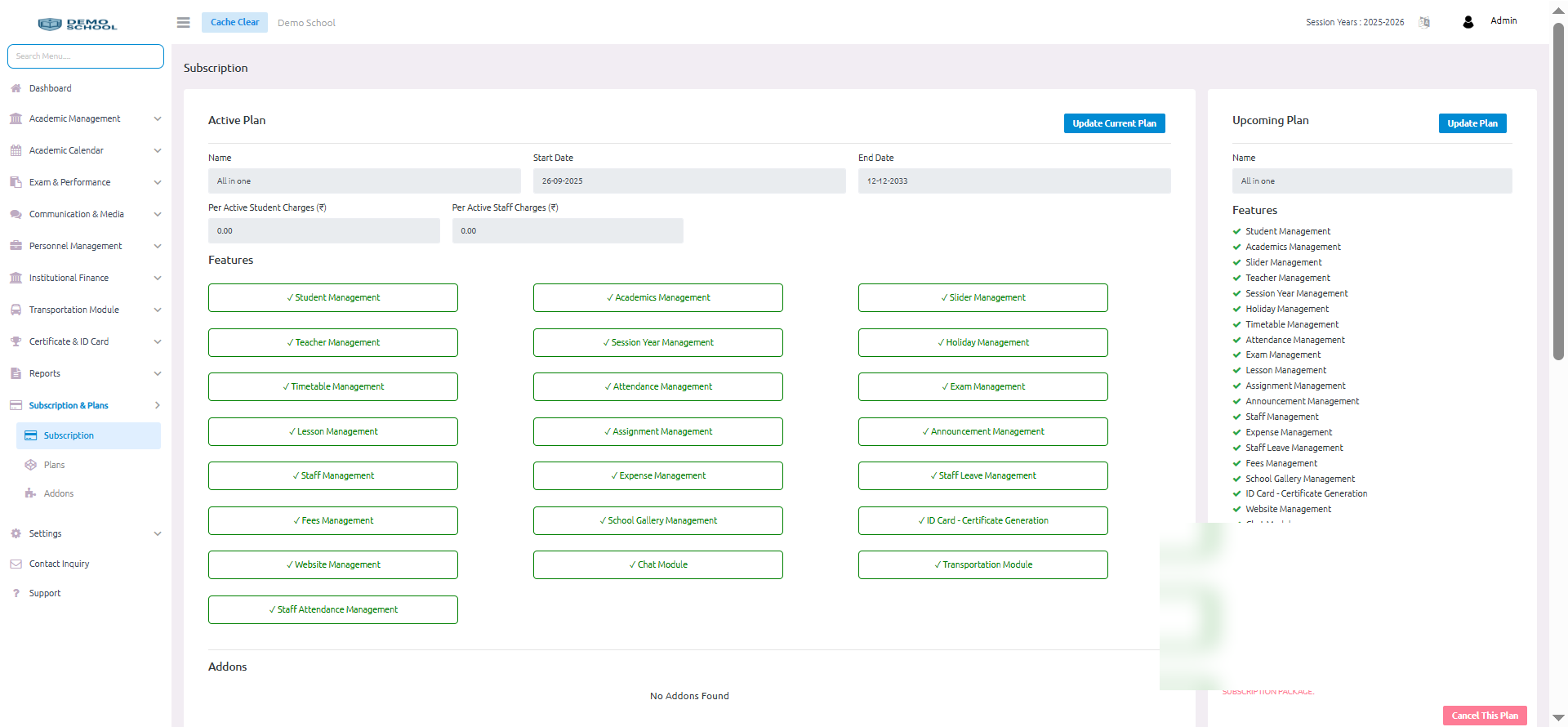
Task: Click the Chat Module feature box
Action: coord(658,564)
